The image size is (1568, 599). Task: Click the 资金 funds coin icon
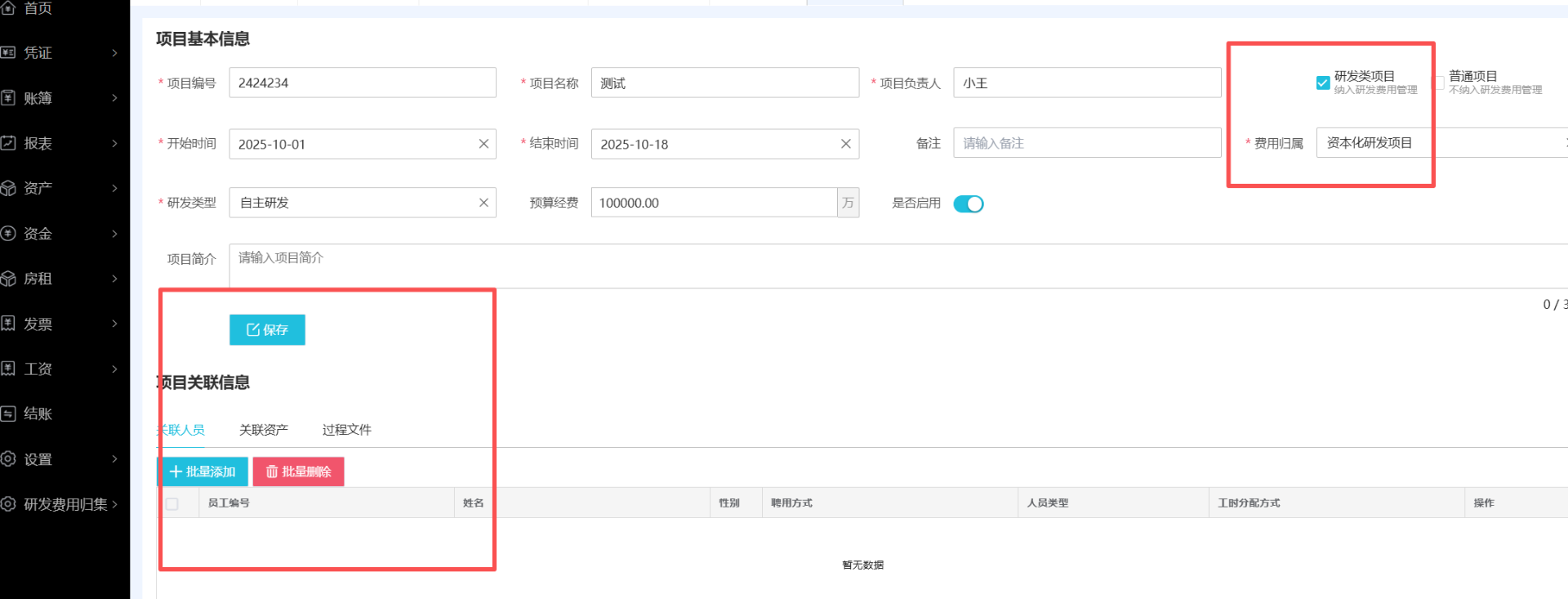(x=8, y=234)
